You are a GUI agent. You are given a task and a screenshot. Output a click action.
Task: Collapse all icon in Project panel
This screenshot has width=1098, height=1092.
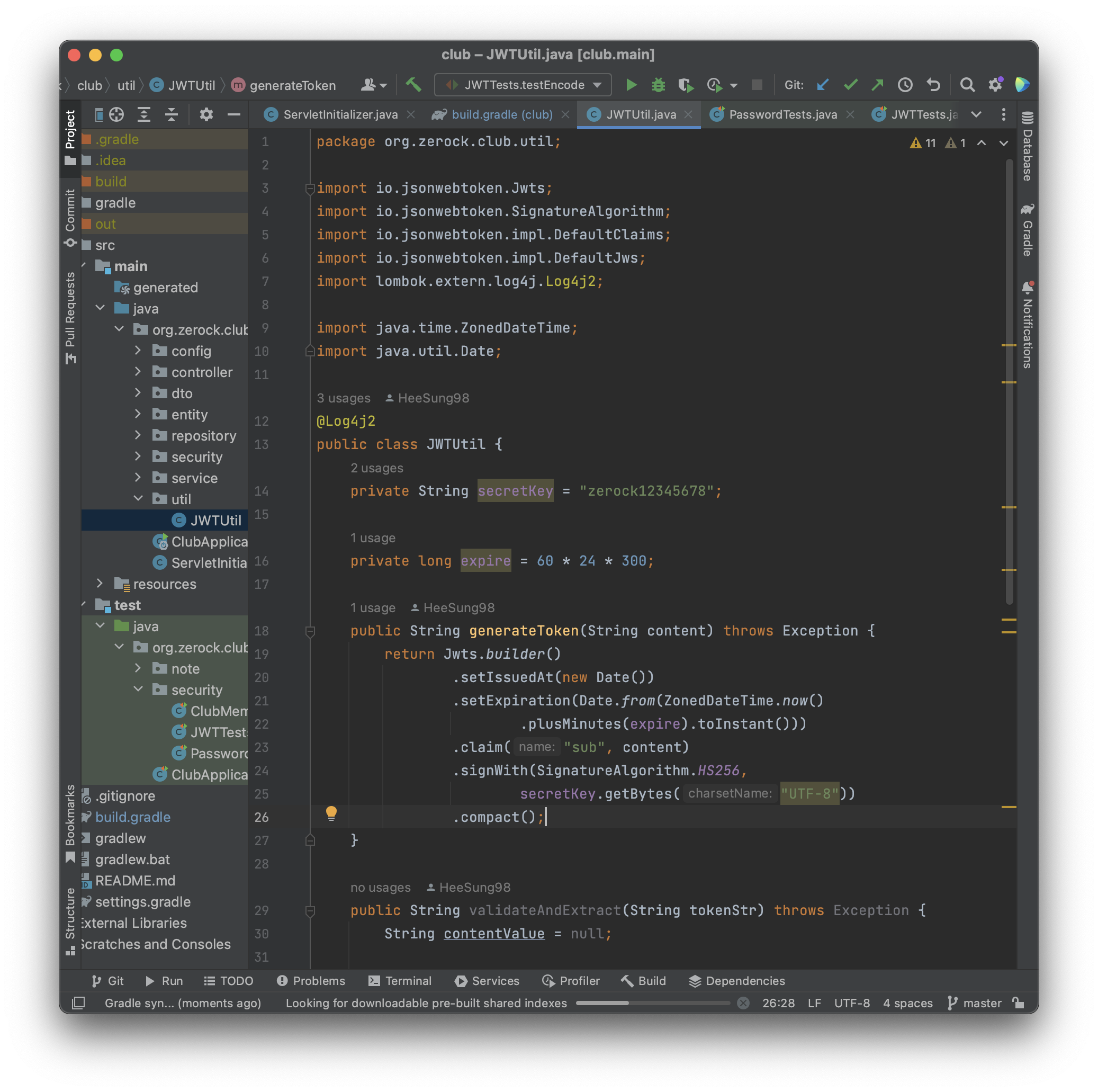click(171, 115)
